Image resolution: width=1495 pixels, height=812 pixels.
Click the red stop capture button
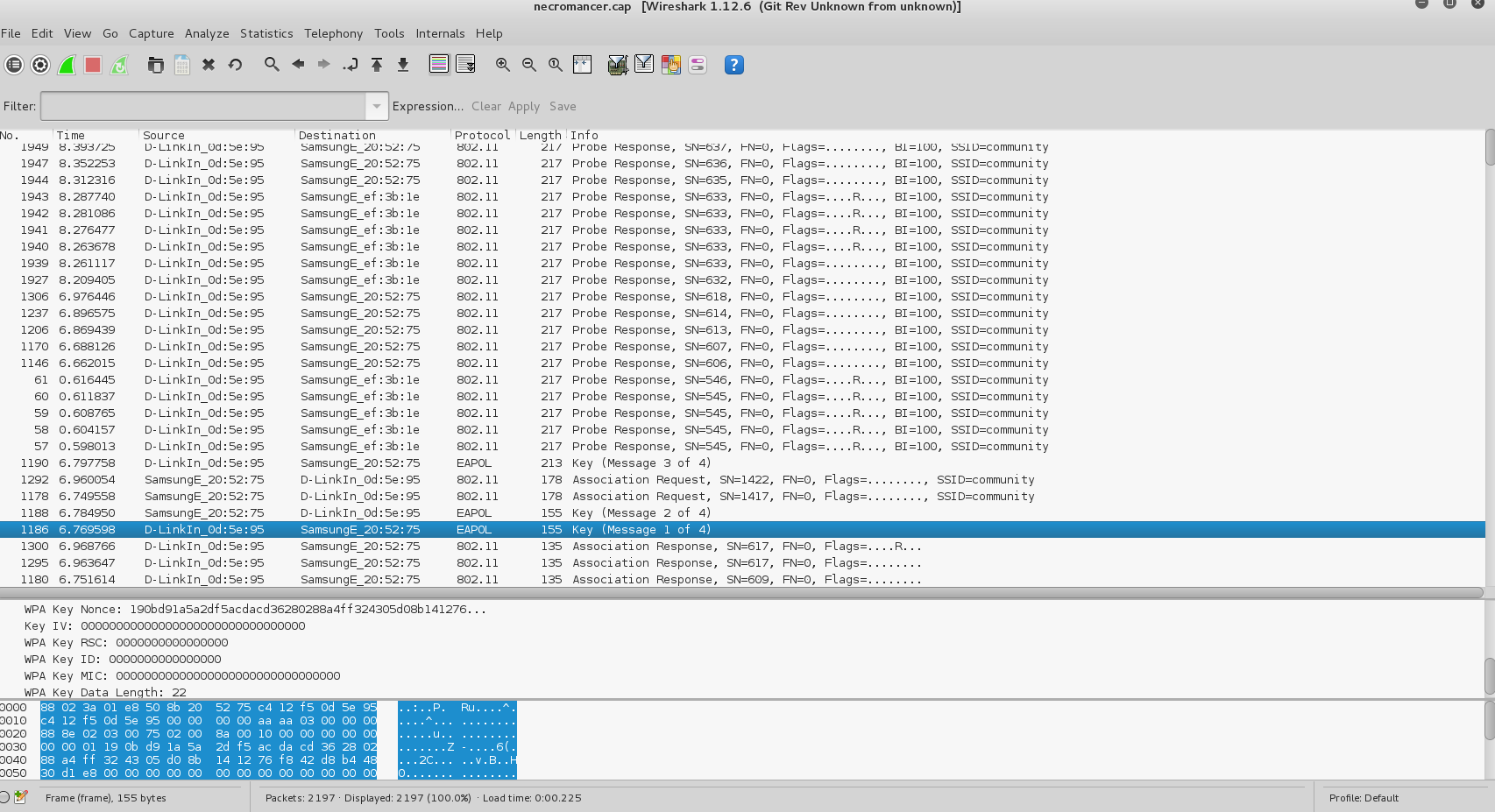point(93,65)
